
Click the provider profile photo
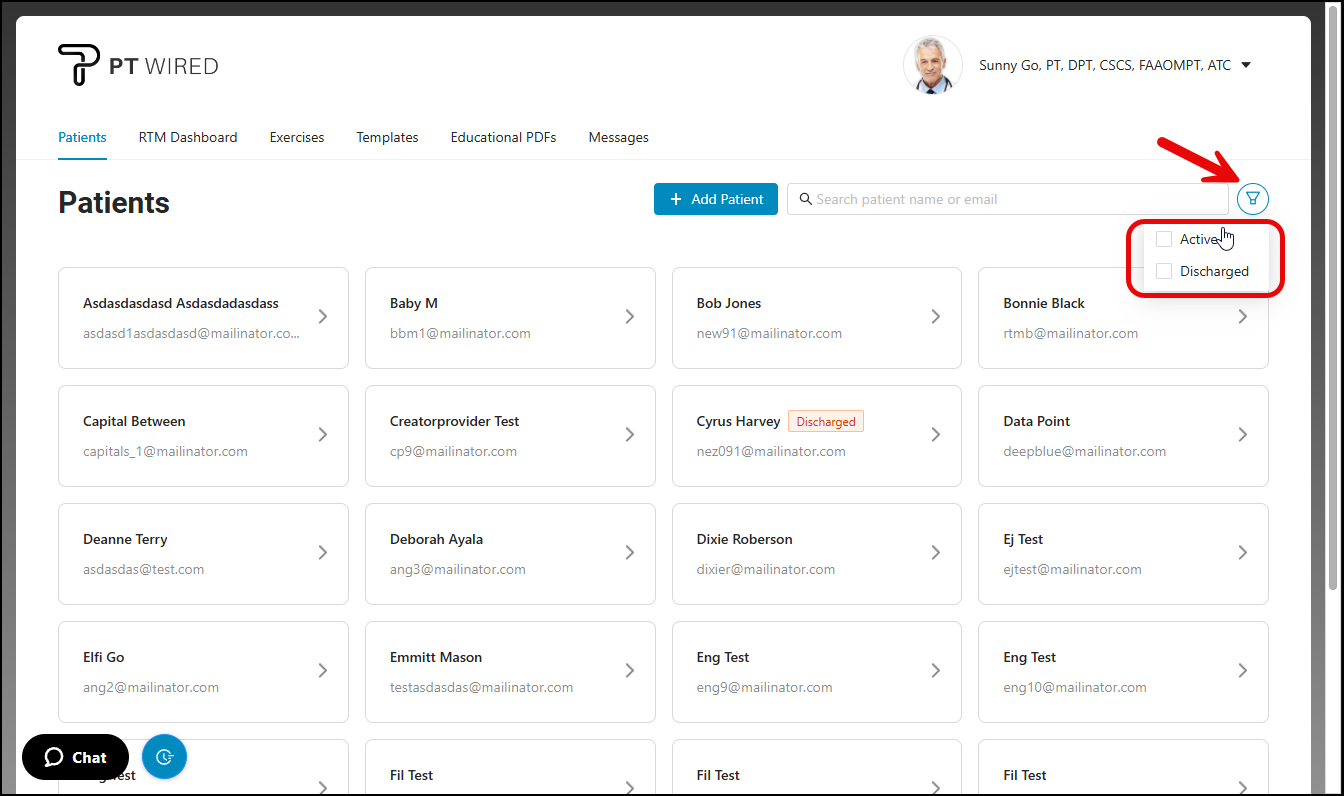click(932, 66)
